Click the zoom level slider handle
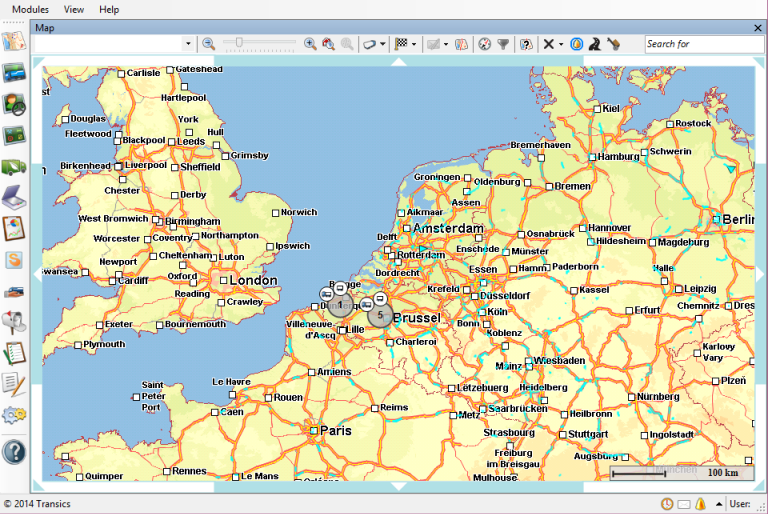Image resolution: width=768 pixels, height=514 pixels. pyautogui.click(x=239, y=43)
